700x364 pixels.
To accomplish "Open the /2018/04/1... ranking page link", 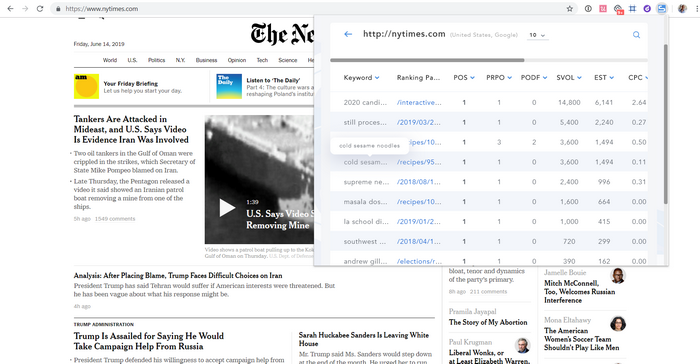I will coord(418,242).
